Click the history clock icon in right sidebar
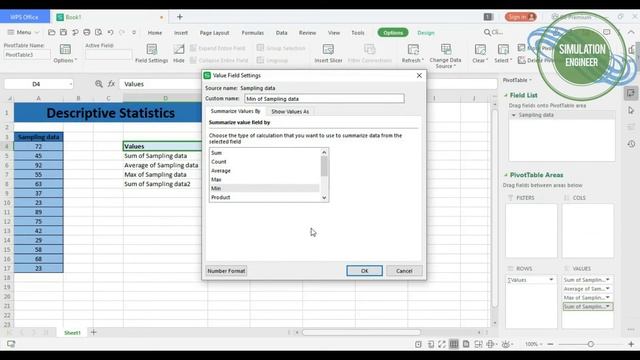 tap(631, 144)
